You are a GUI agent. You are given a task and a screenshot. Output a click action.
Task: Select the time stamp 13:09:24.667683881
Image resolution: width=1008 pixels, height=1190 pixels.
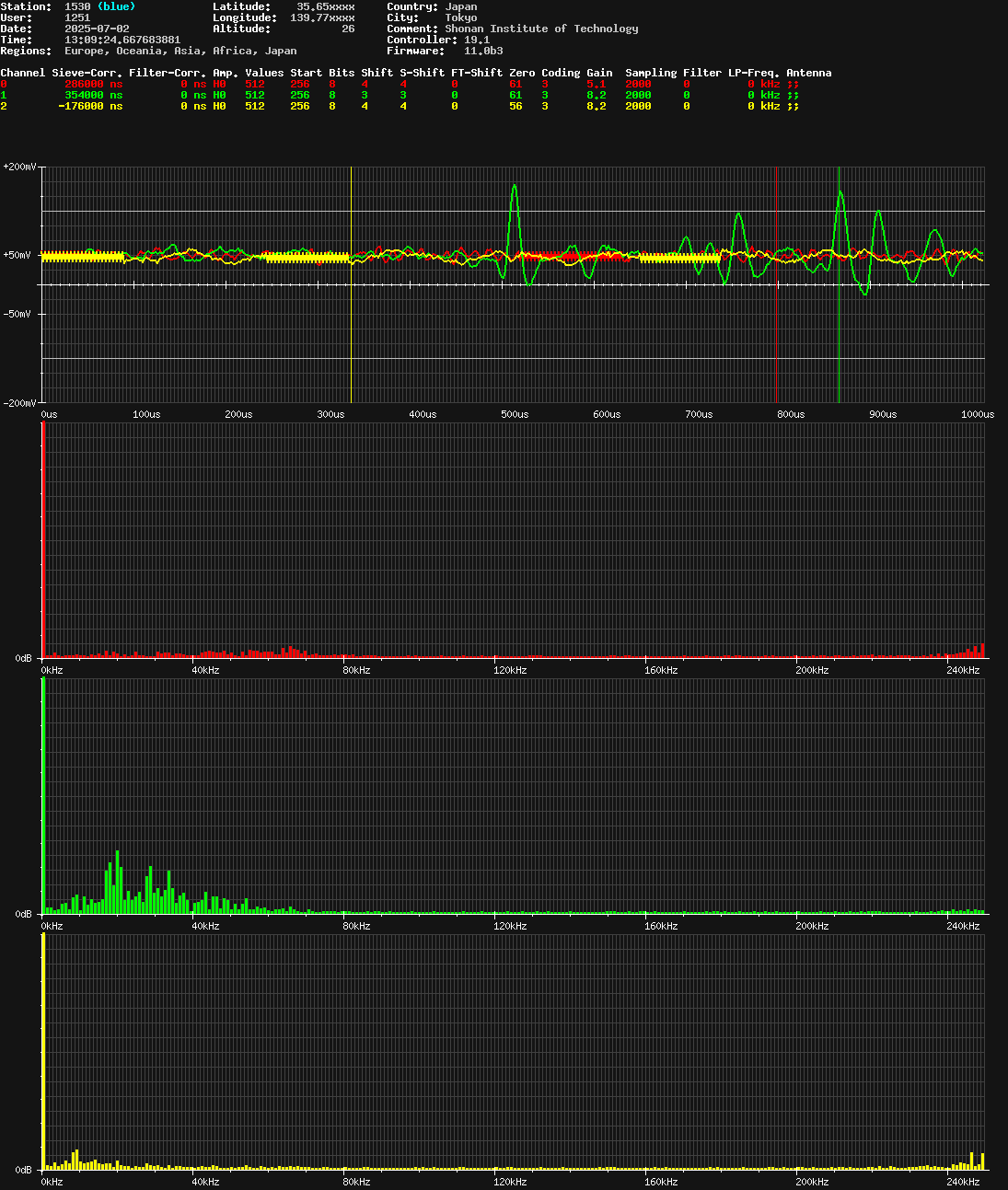122,40
